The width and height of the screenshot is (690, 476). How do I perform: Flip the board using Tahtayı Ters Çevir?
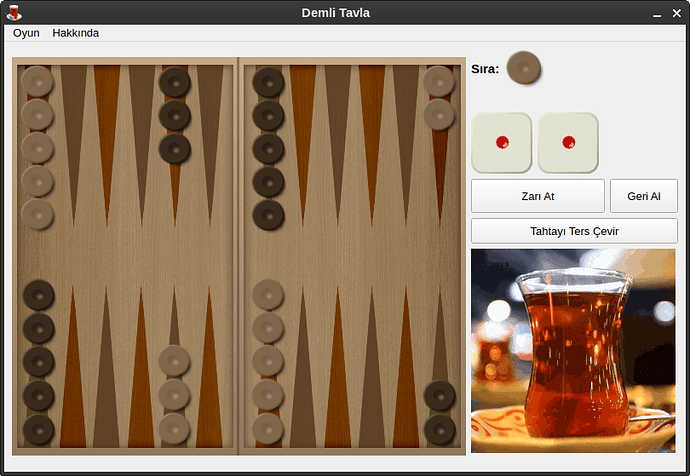click(x=574, y=231)
